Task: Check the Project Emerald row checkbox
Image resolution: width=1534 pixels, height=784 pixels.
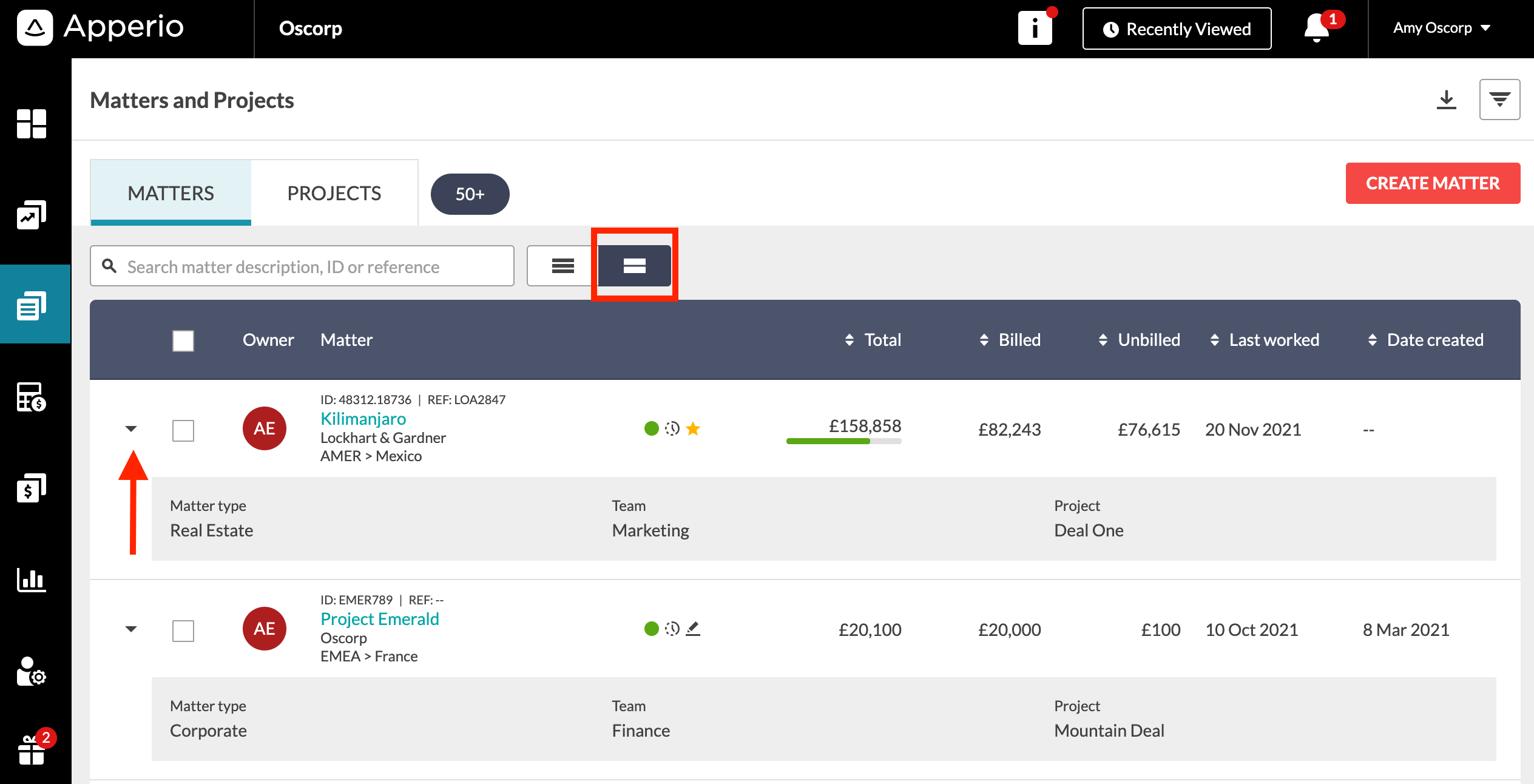Action: 183,631
